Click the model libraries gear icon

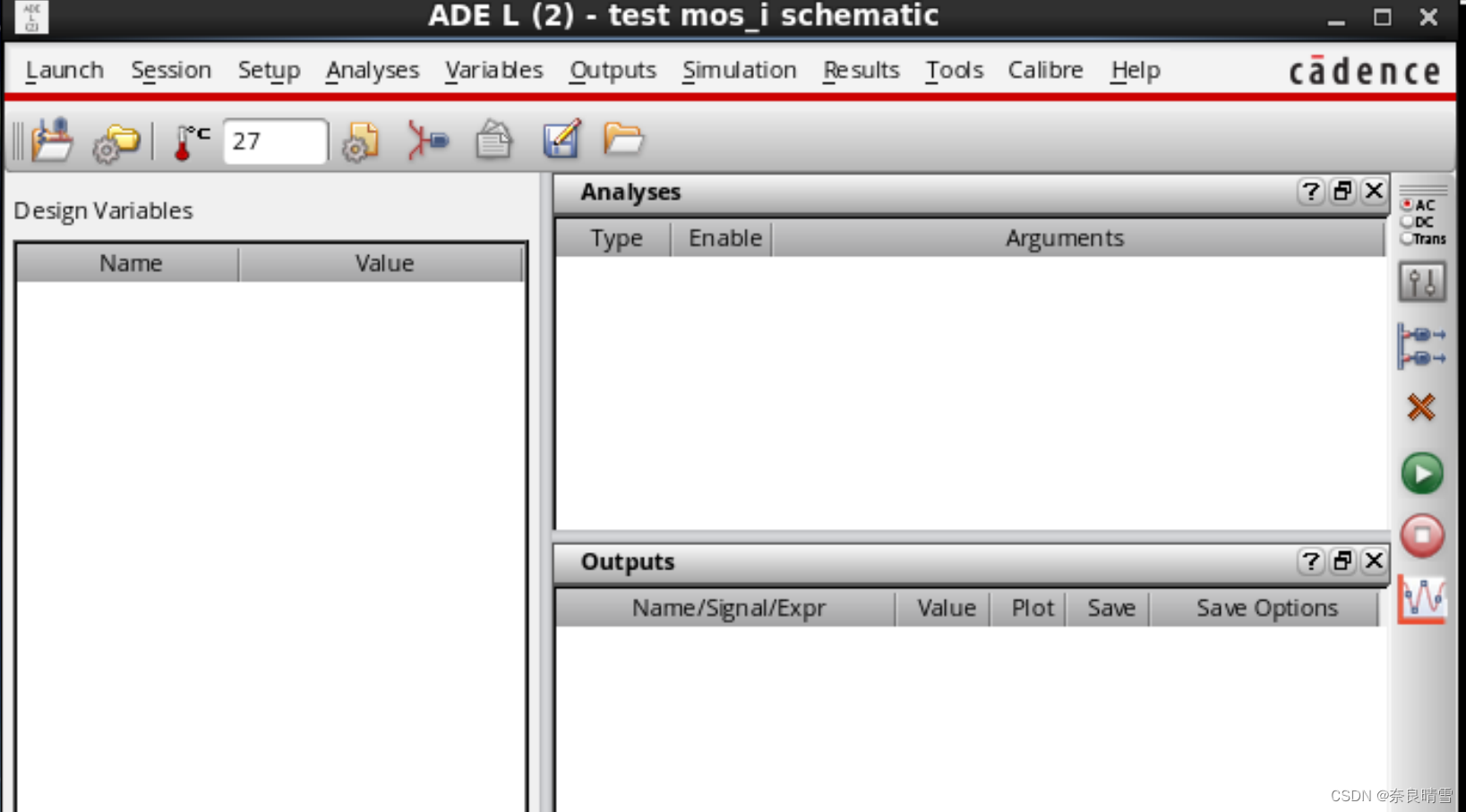[x=361, y=141]
